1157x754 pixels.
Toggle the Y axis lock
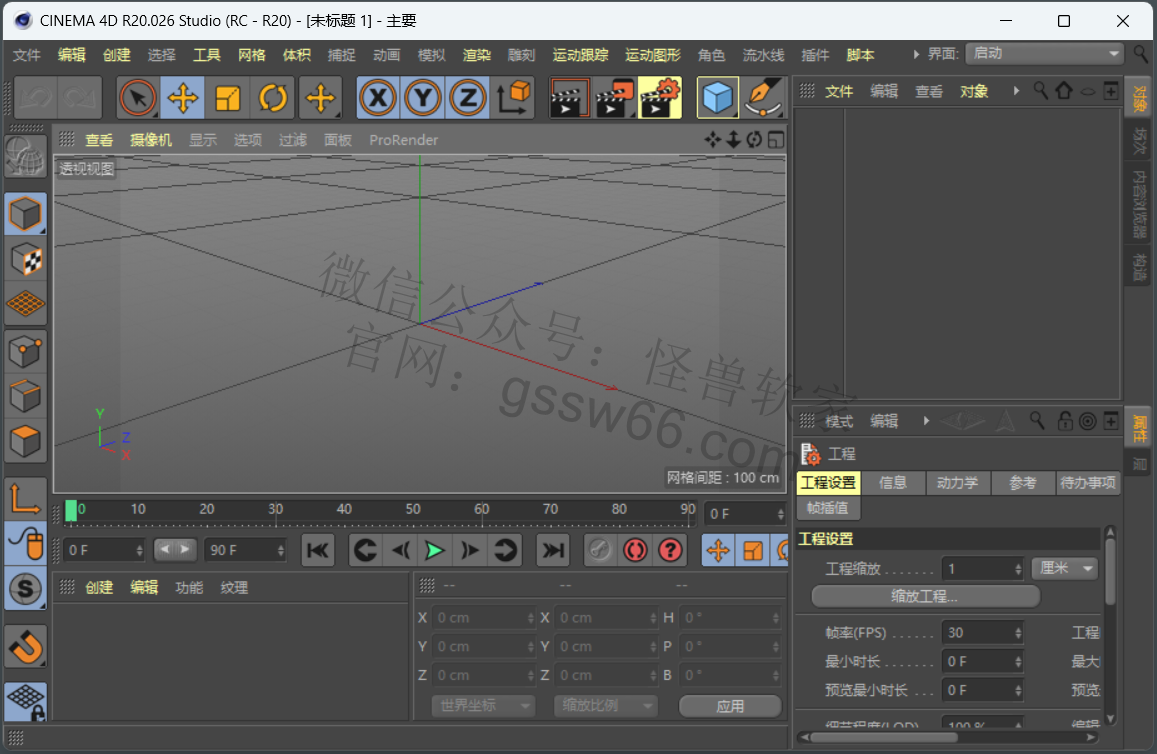coord(423,98)
